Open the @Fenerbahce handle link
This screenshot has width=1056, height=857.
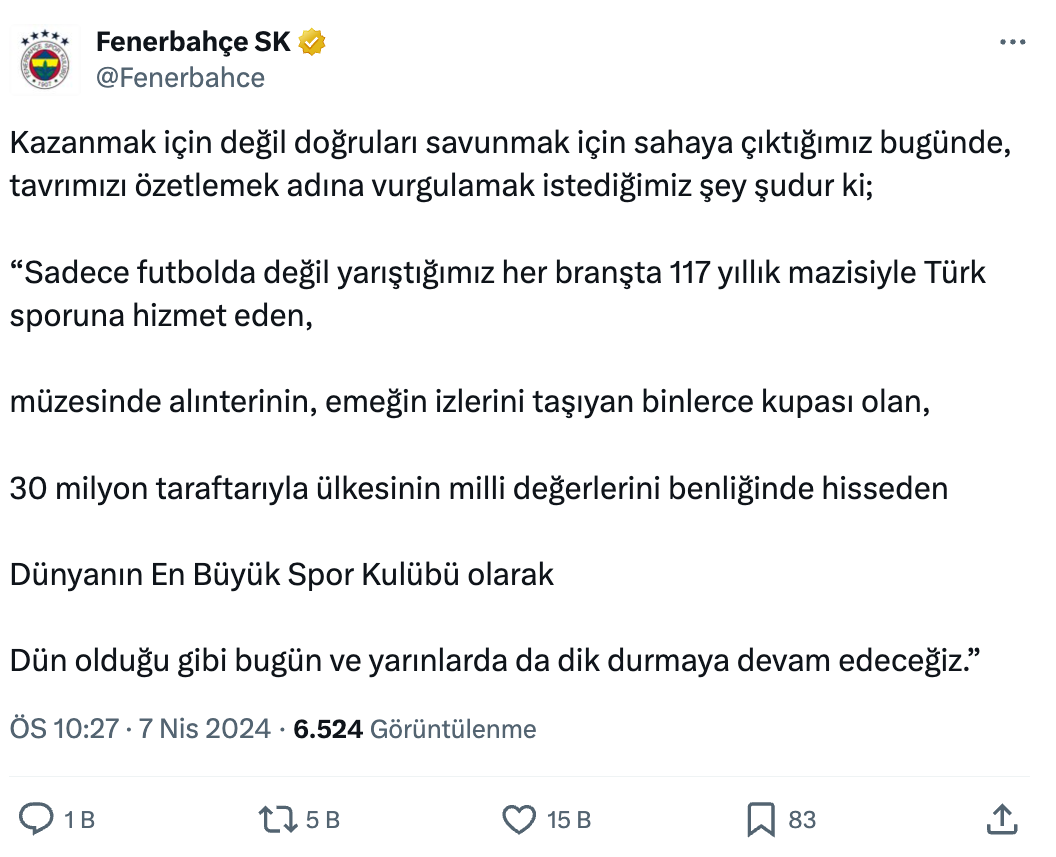pyautogui.click(x=180, y=78)
